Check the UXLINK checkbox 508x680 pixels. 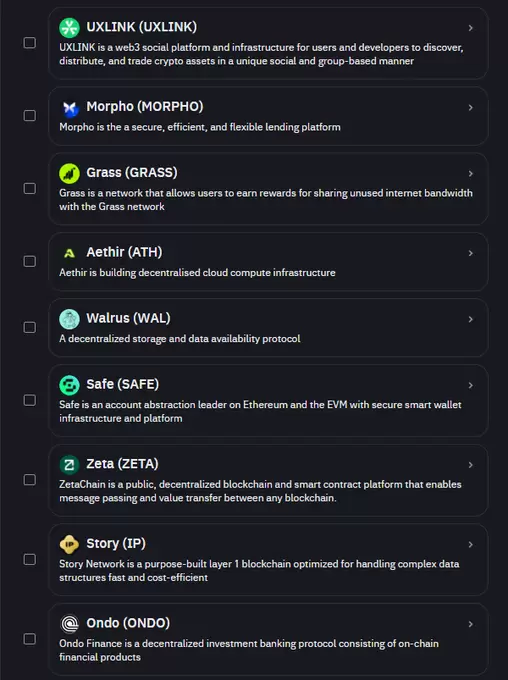[x=29, y=42]
